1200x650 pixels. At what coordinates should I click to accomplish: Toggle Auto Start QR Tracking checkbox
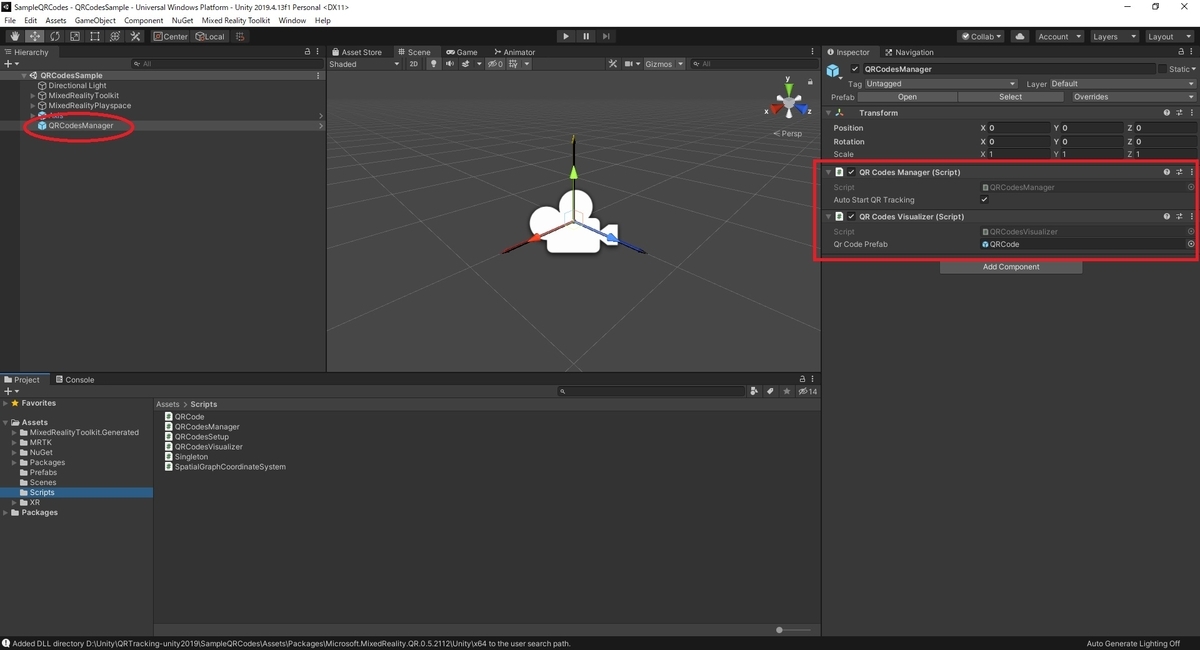click(985, 200)
